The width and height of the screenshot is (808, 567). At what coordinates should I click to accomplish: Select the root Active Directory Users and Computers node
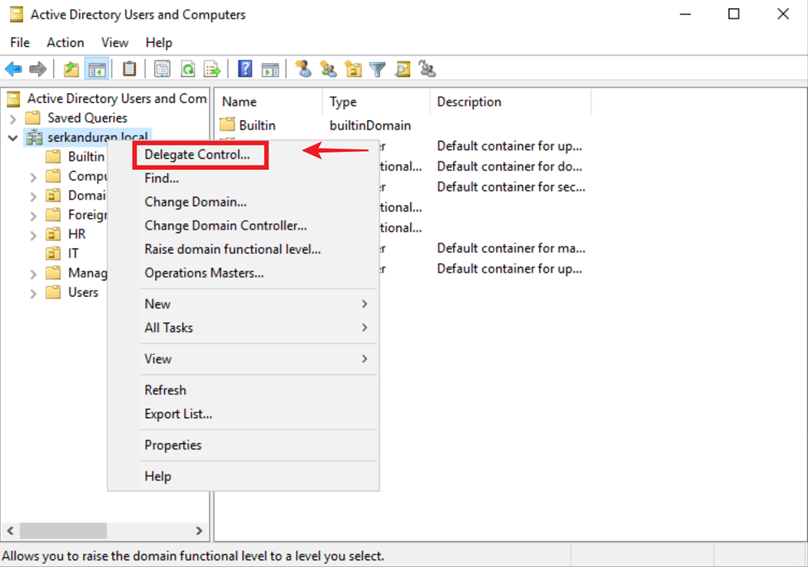(116, 98)
